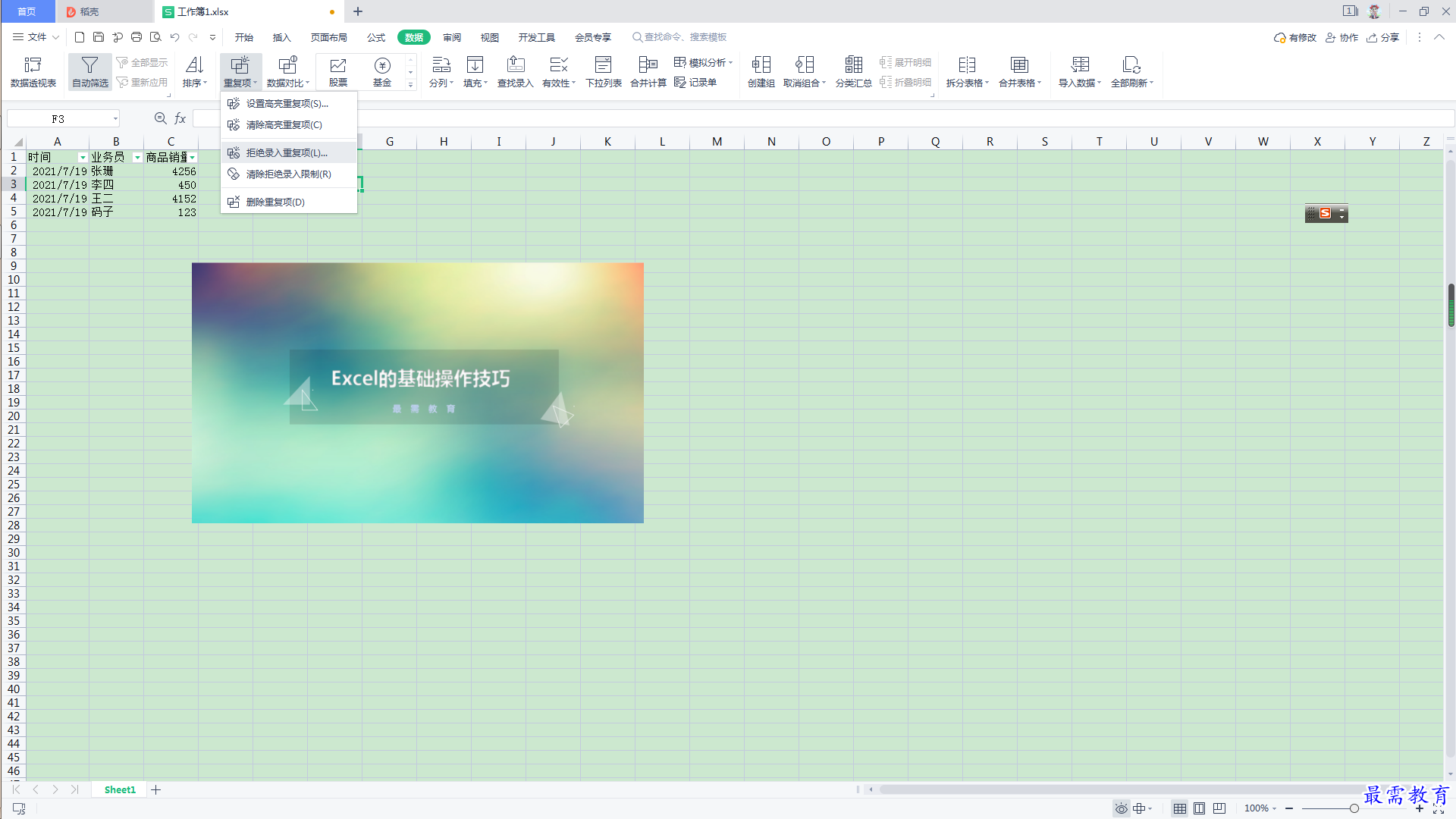This screenshot has width=1456, height=819.
Task: Choose 清除拒绝录入限制 menu entry
Action: (x=289, y=174)
